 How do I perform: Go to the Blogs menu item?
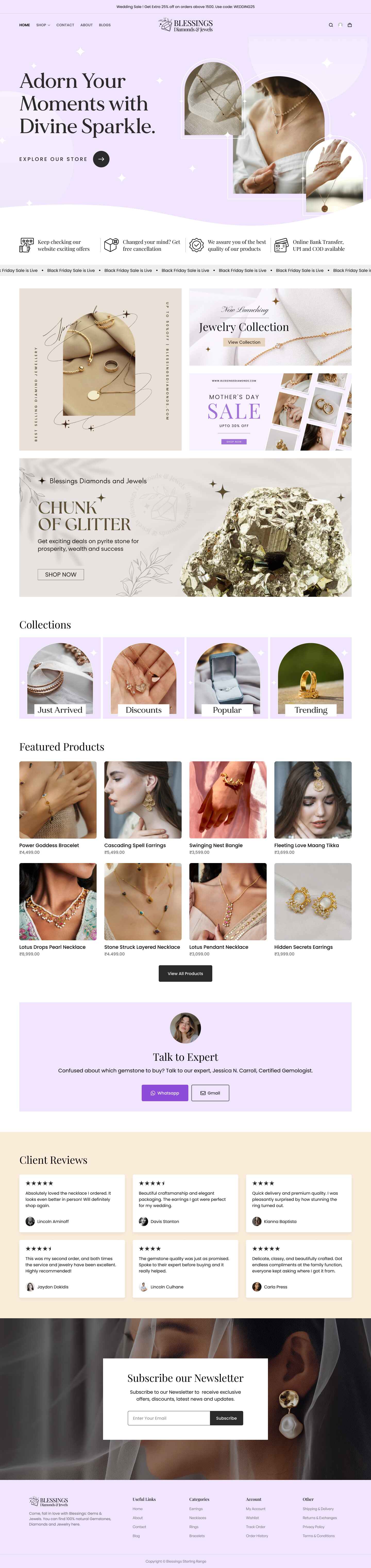pos(105,25)
